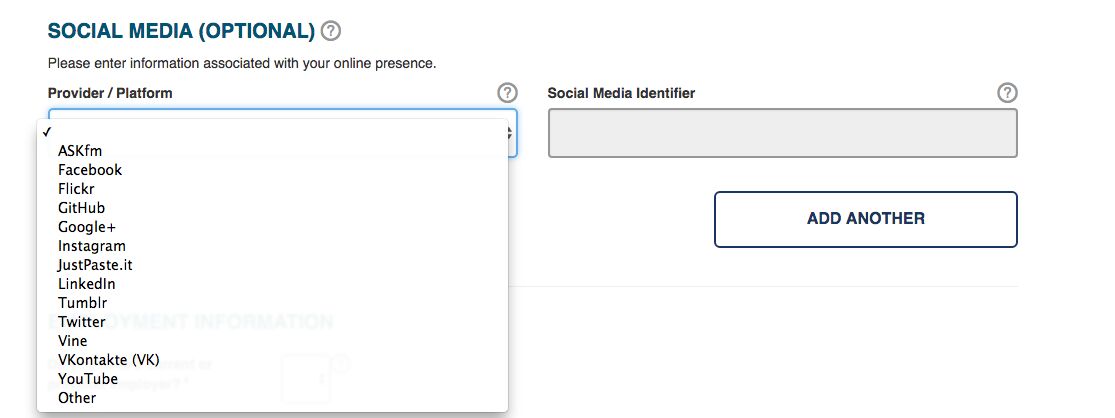This screenshot has width=1115, height=418.
Task: Click Social Media Identifier help icon
Action: [1007, 93]
